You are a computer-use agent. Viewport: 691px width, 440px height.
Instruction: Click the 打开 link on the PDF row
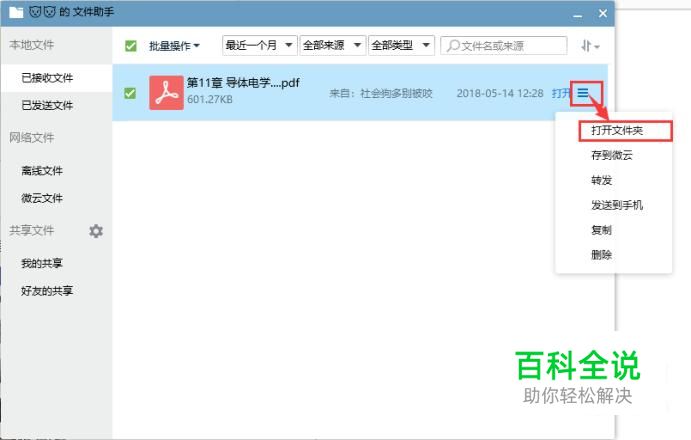coord(561,93)
